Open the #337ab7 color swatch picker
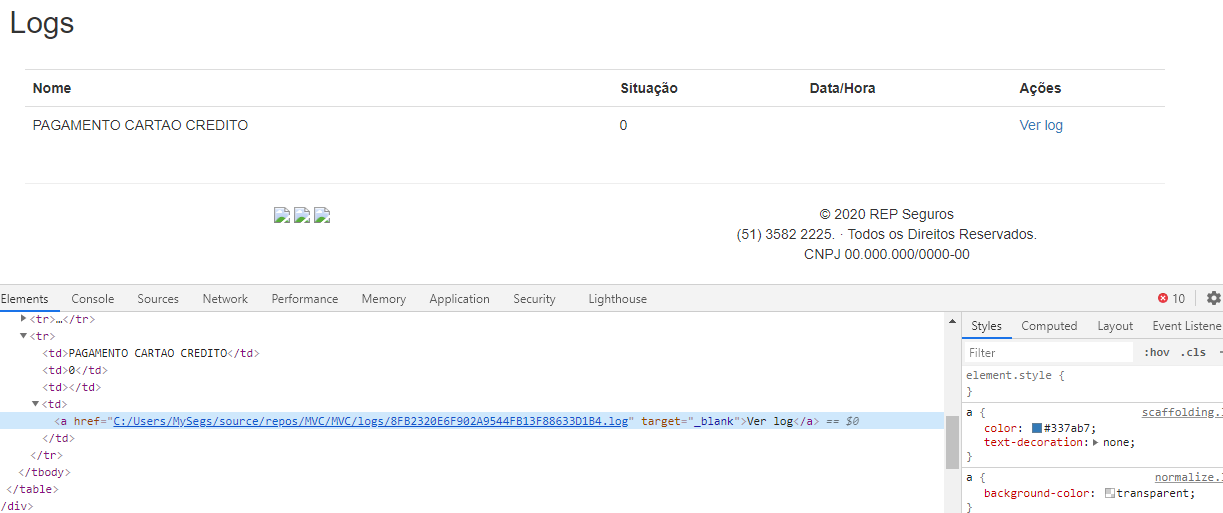Viewport: 1223px width, 513px height. (1037, 428)
